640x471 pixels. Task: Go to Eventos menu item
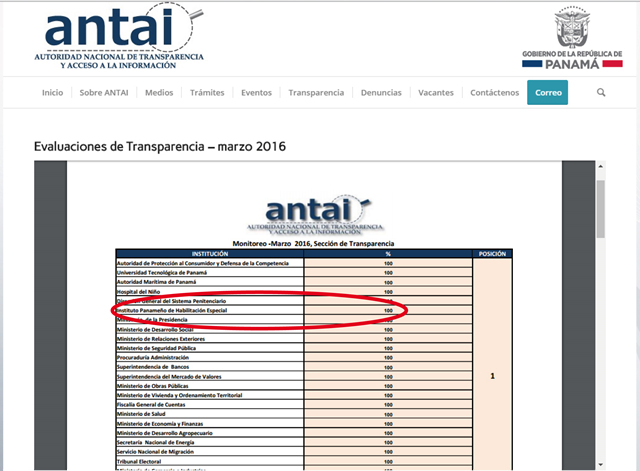point(256,93)
